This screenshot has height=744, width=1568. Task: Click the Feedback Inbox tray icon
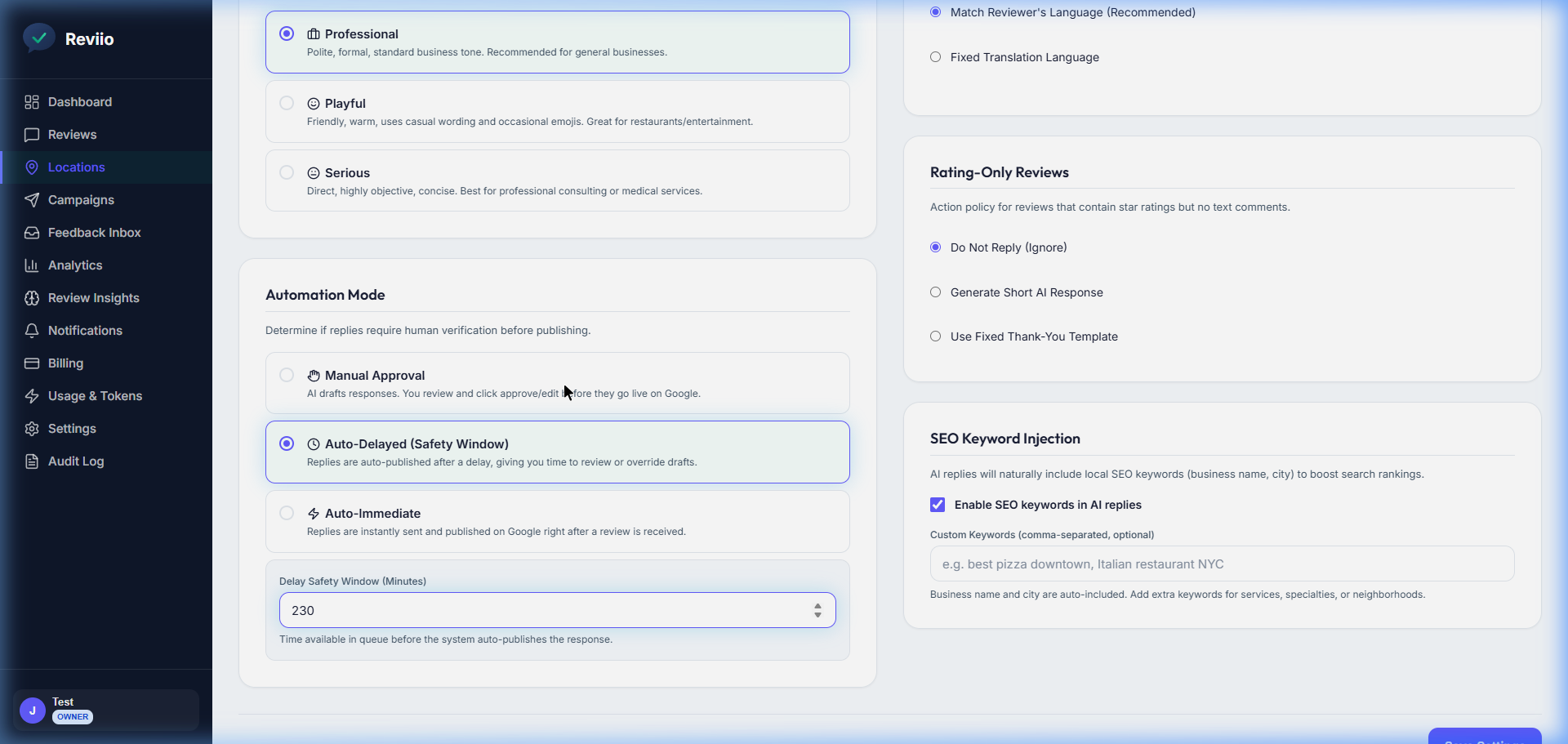coord(32,233)
